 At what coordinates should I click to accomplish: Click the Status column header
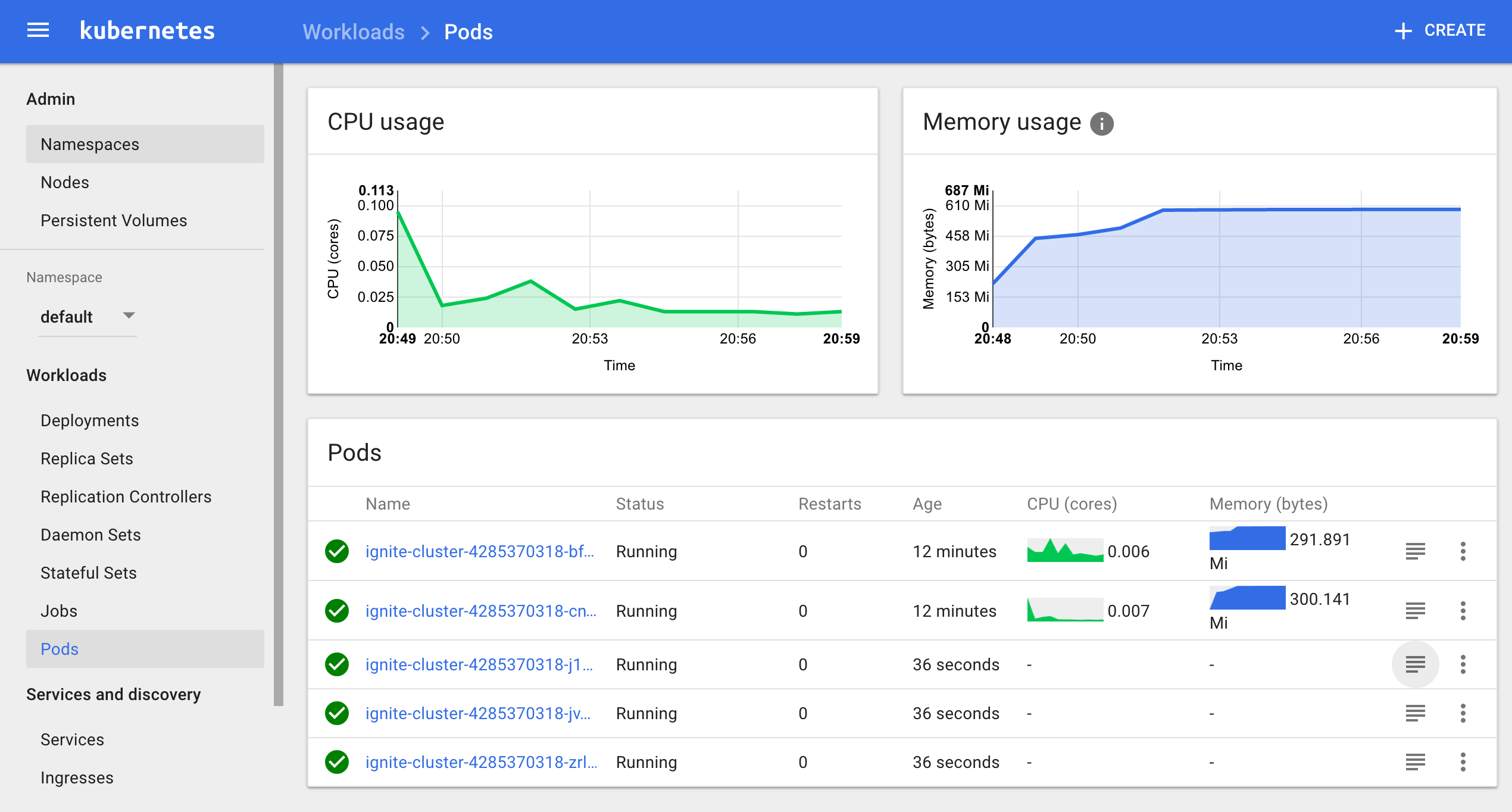pos(640,504)
